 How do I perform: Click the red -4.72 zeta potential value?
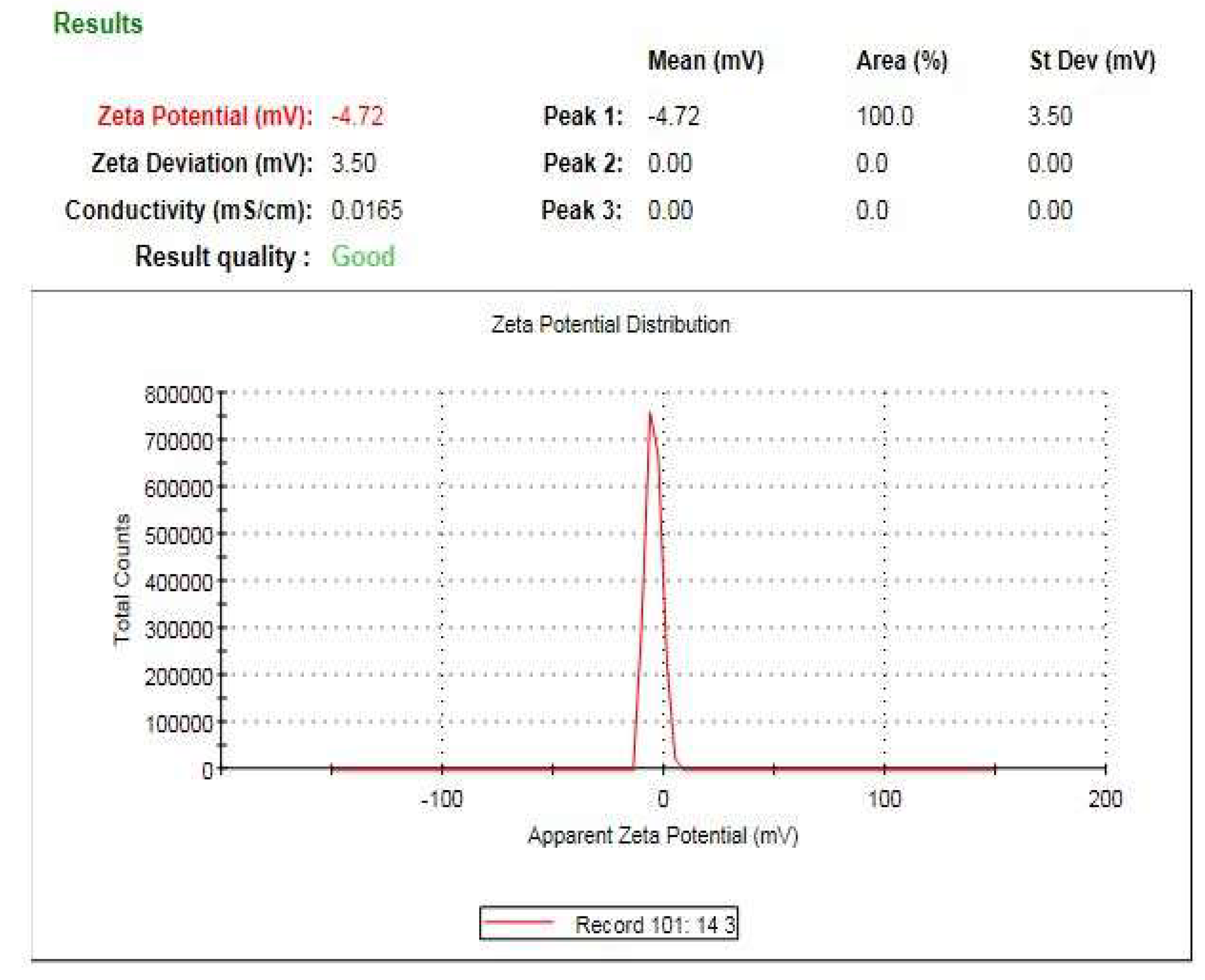(357, 117)
